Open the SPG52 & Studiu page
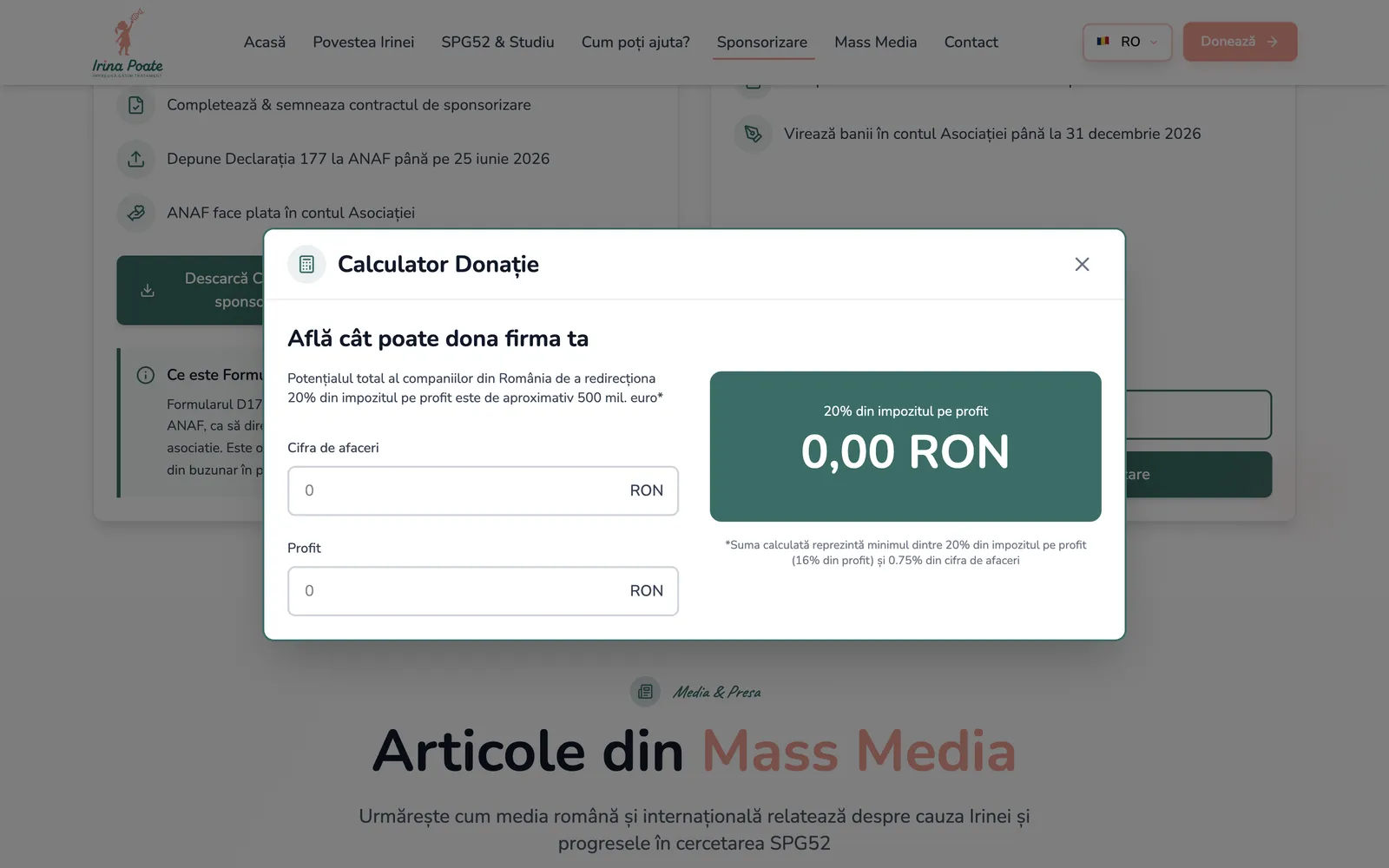Viewport: 1389px width, 868px height. click(497, 42)
